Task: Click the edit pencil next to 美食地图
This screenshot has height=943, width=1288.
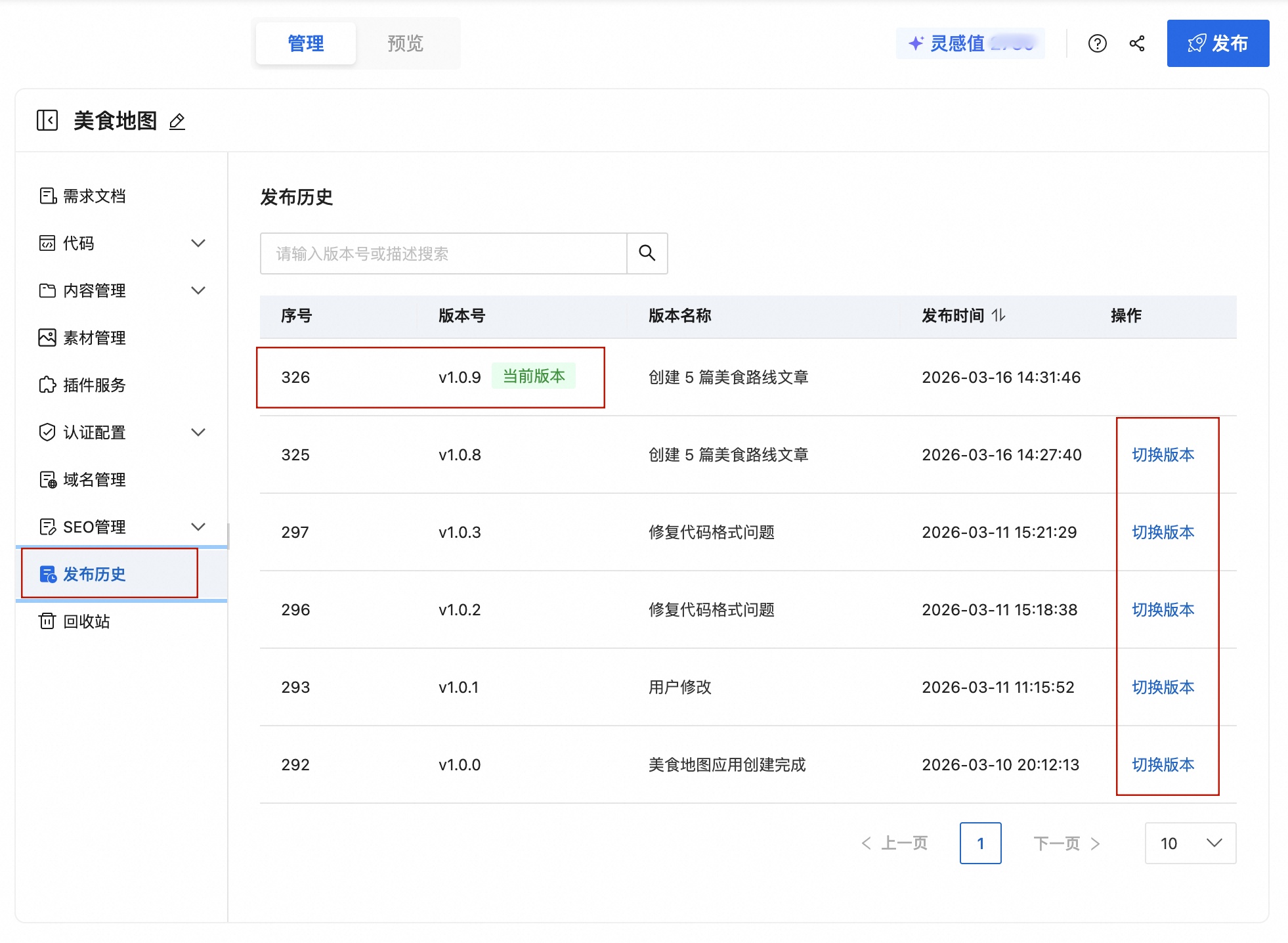Action: point(176,122)
